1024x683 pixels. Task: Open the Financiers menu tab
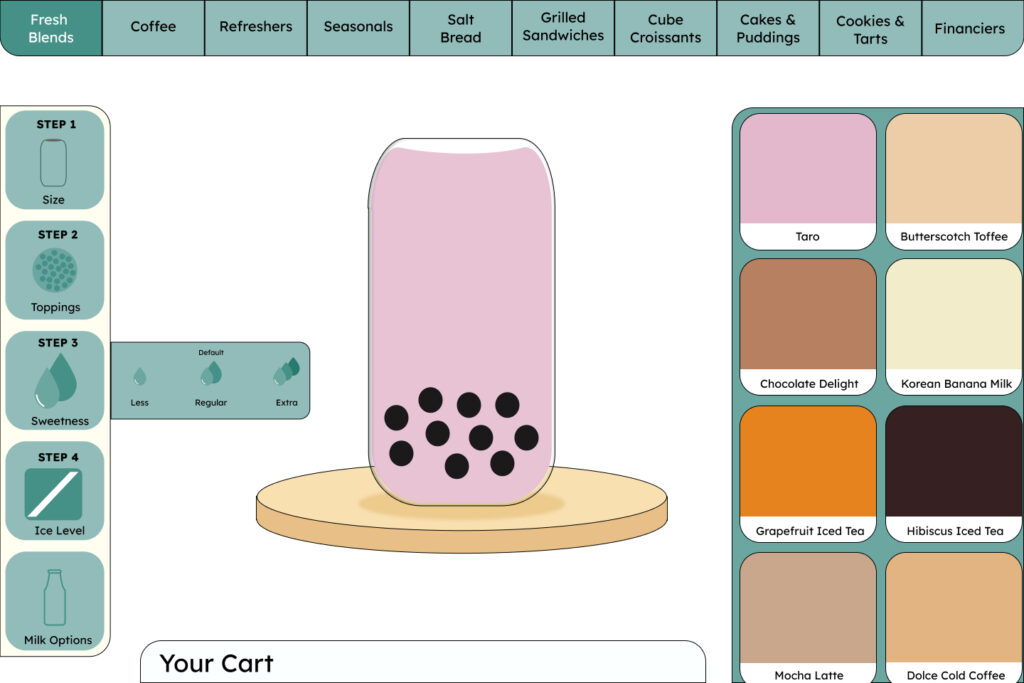(x=969, y=27)
